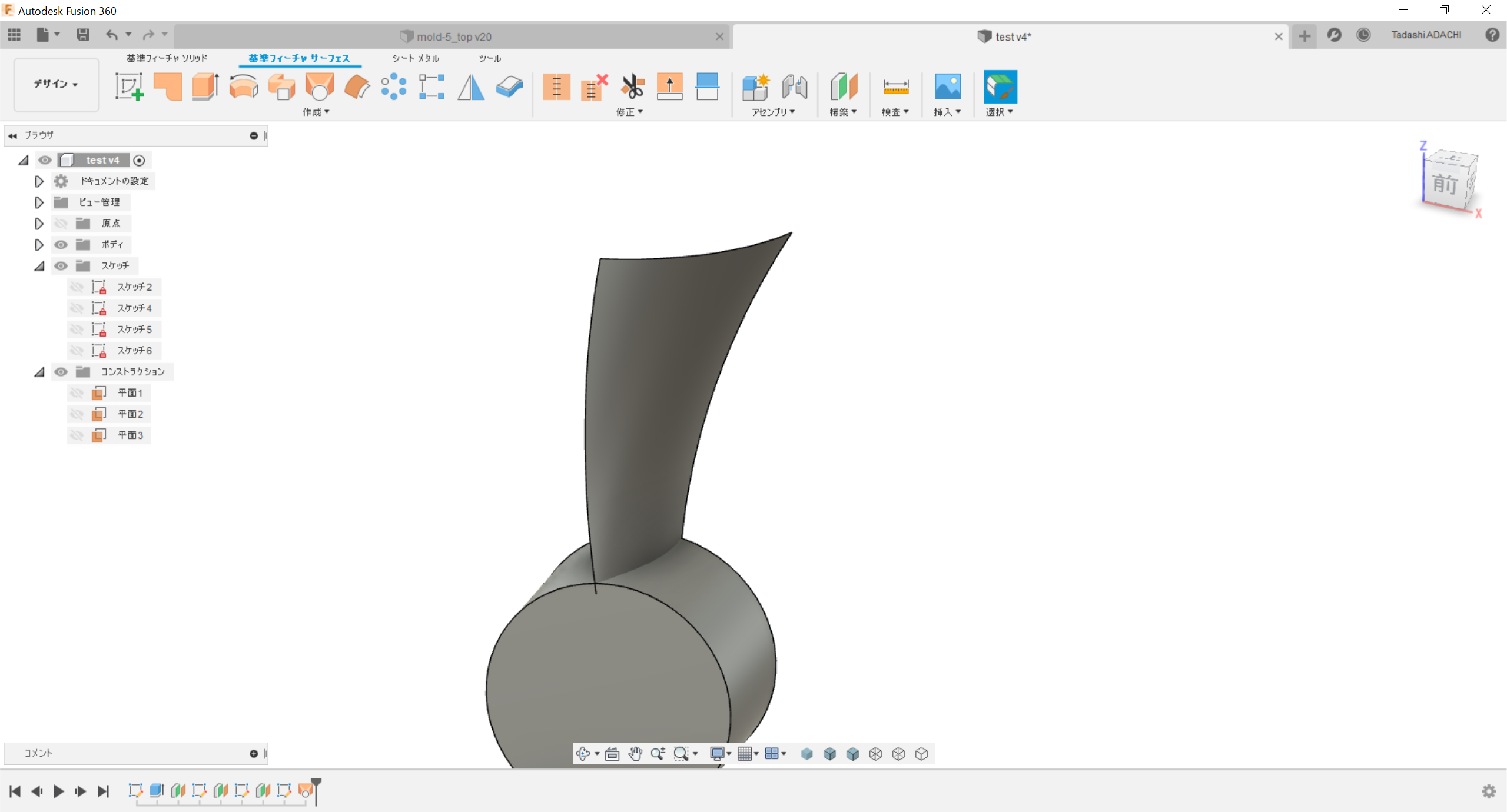Open the mold-5_top v20 document tab
This screenshot has height=812, width=1507.
tap(453, 36)
